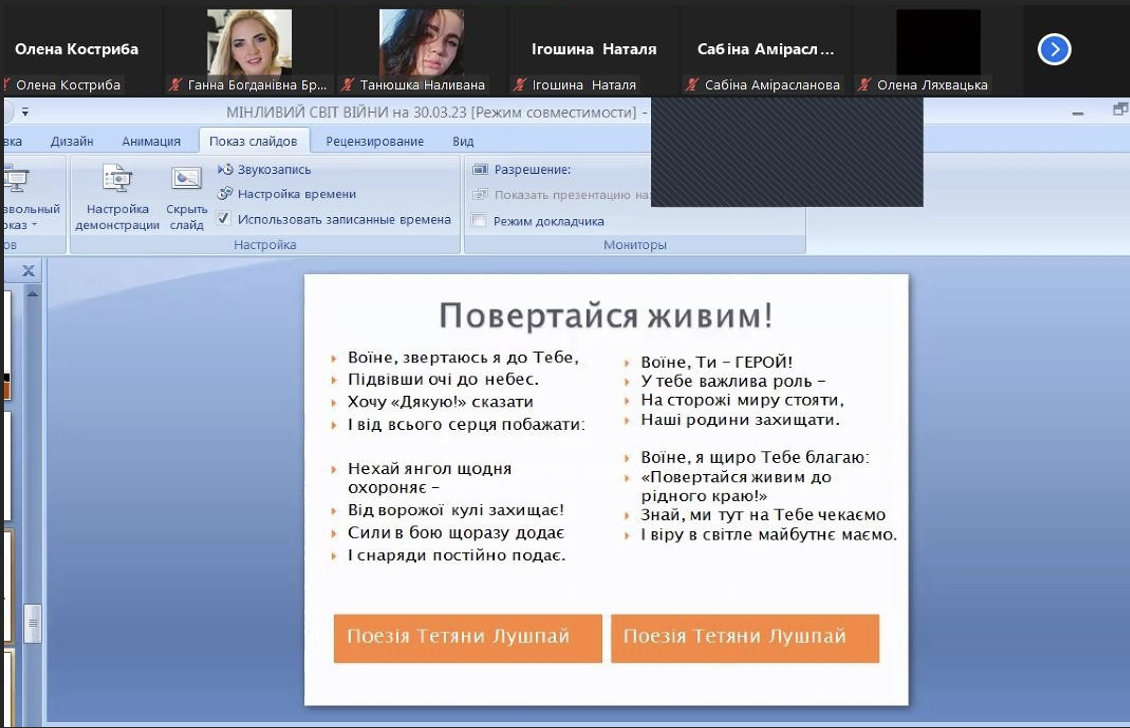Image resolution: width=1130 pixels, height=728 pixels.
Task: Close the slide thumbnail pane with X
Action: pyautogui.click(x=29, y=271)
